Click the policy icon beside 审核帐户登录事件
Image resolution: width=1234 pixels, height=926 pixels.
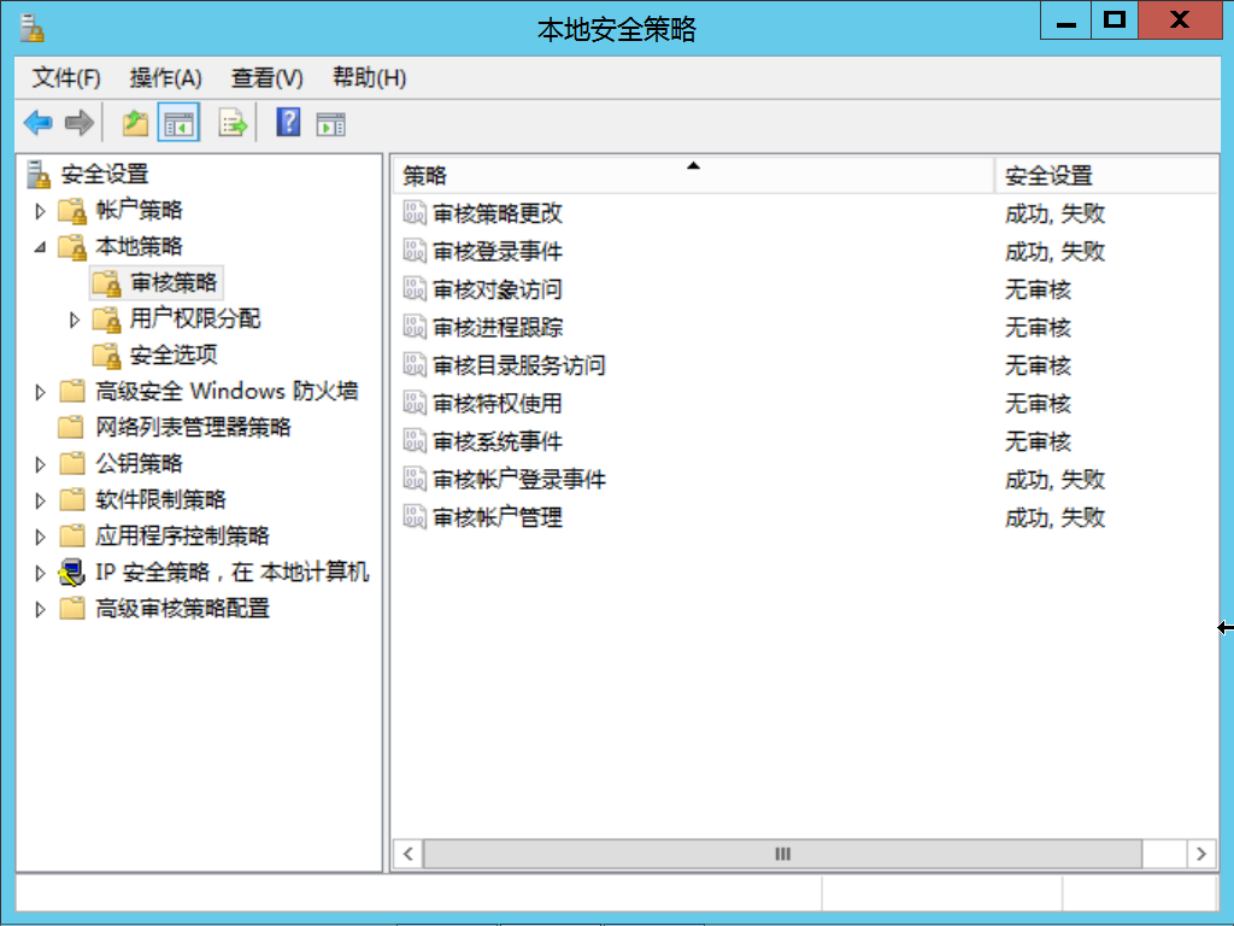[x=414, y=479]
